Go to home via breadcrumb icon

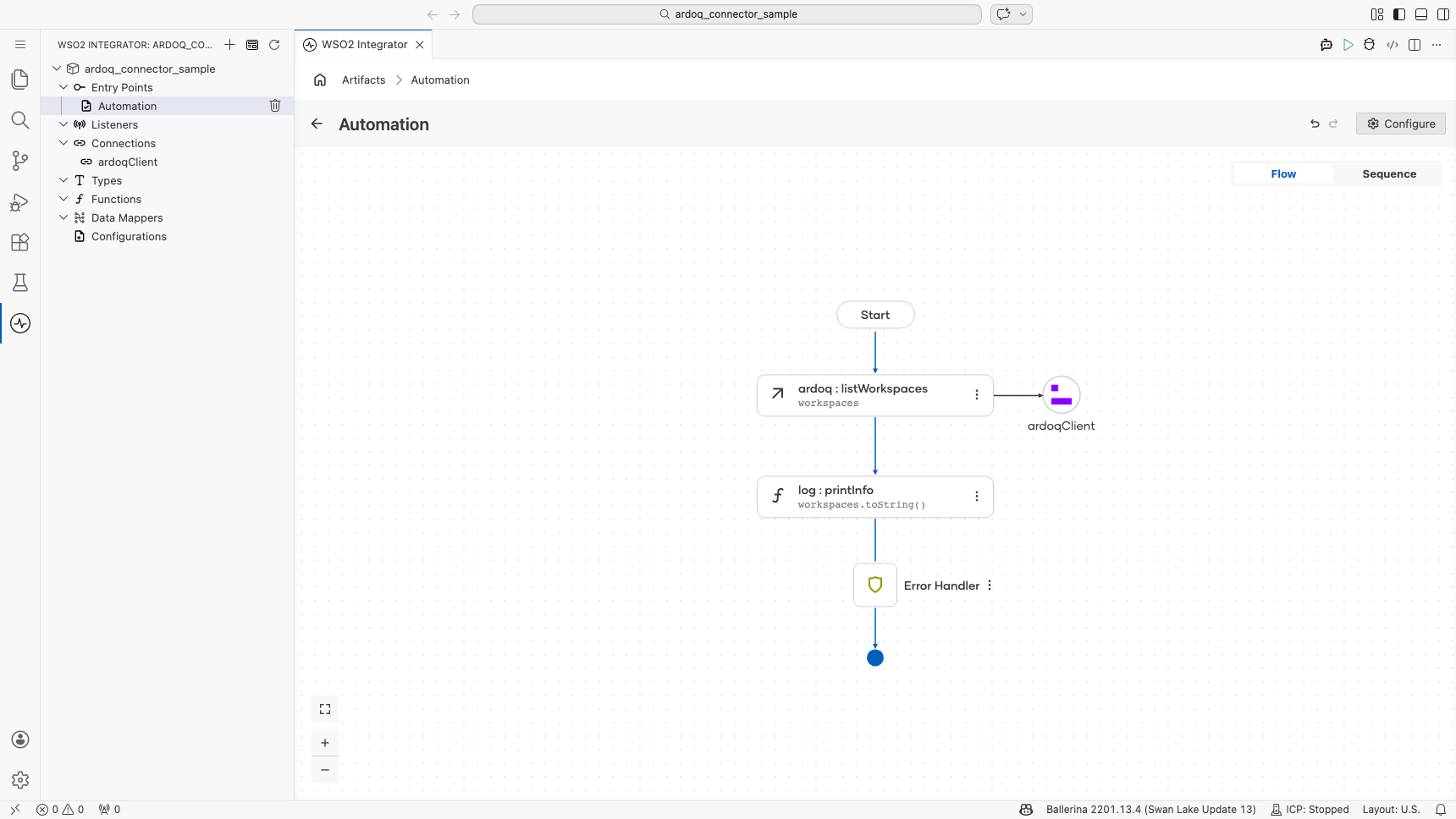click(320, 80)
